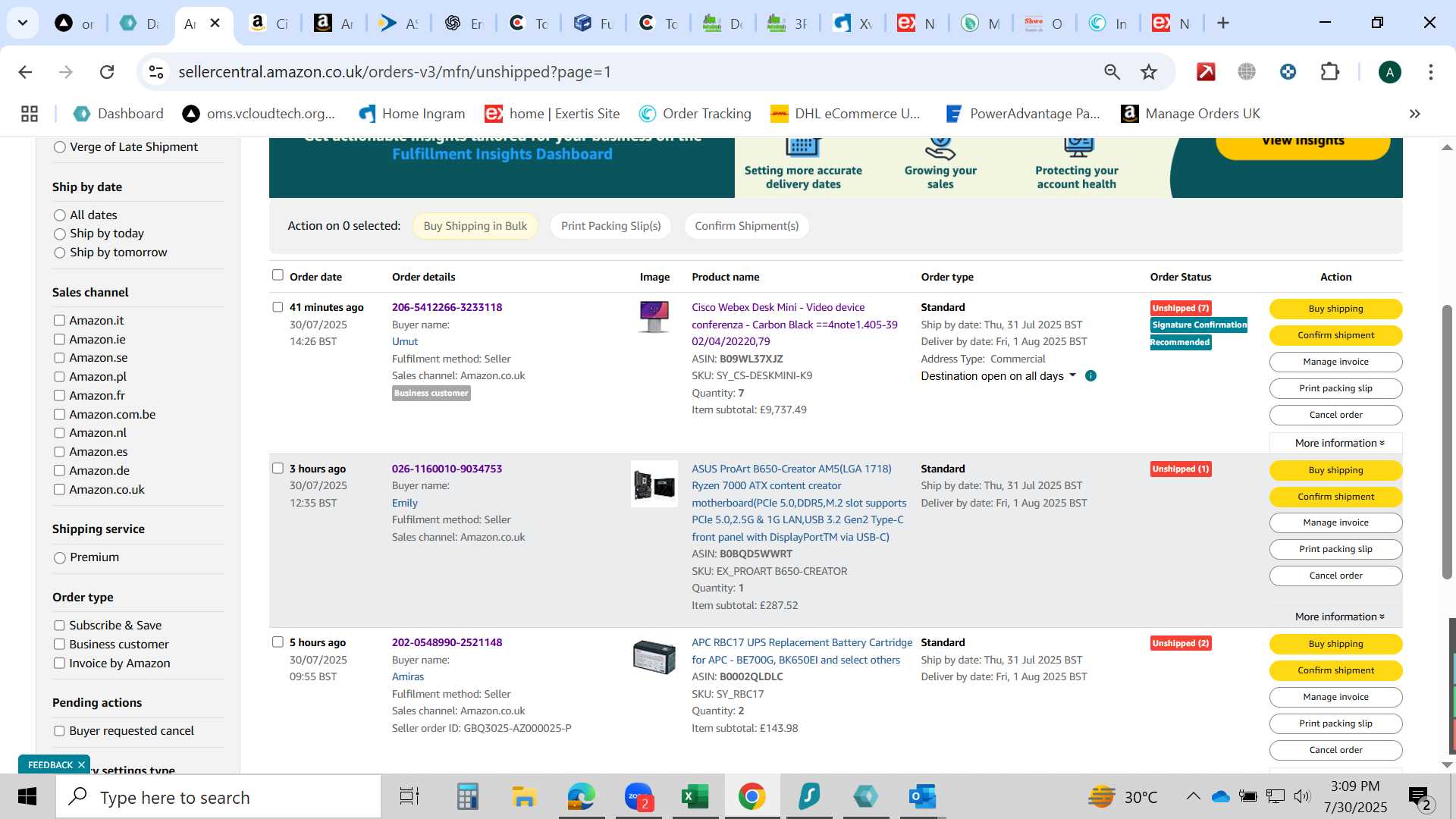The height and width of the screenshot is (819, 1456).
Task: Close the FEEDBACK tab with its X
Action: pos(81,765)
